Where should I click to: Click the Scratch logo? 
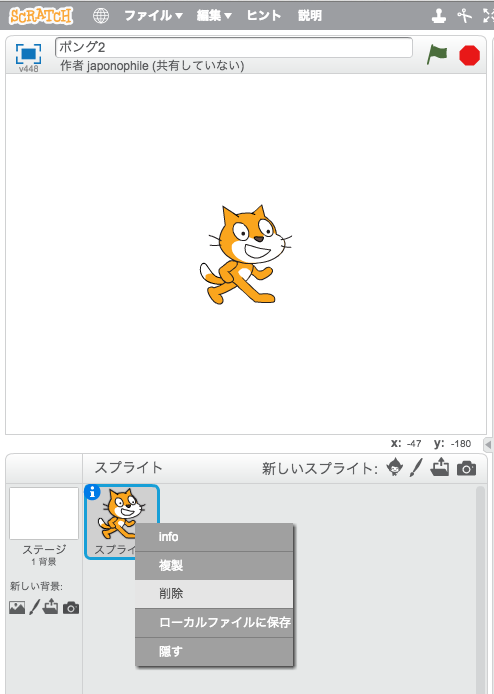(x=41, y=16)
